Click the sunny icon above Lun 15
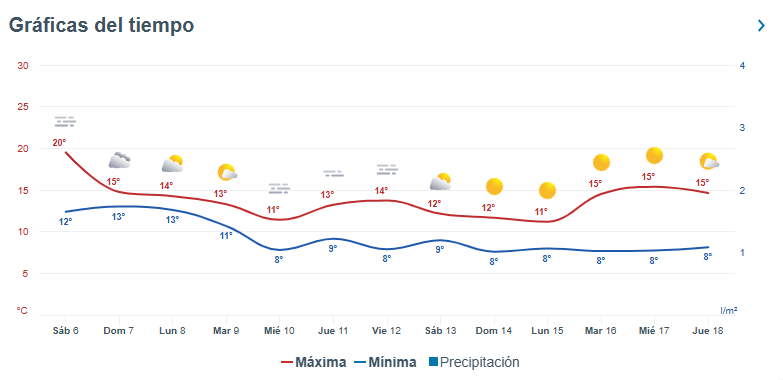 pos(547,190)
